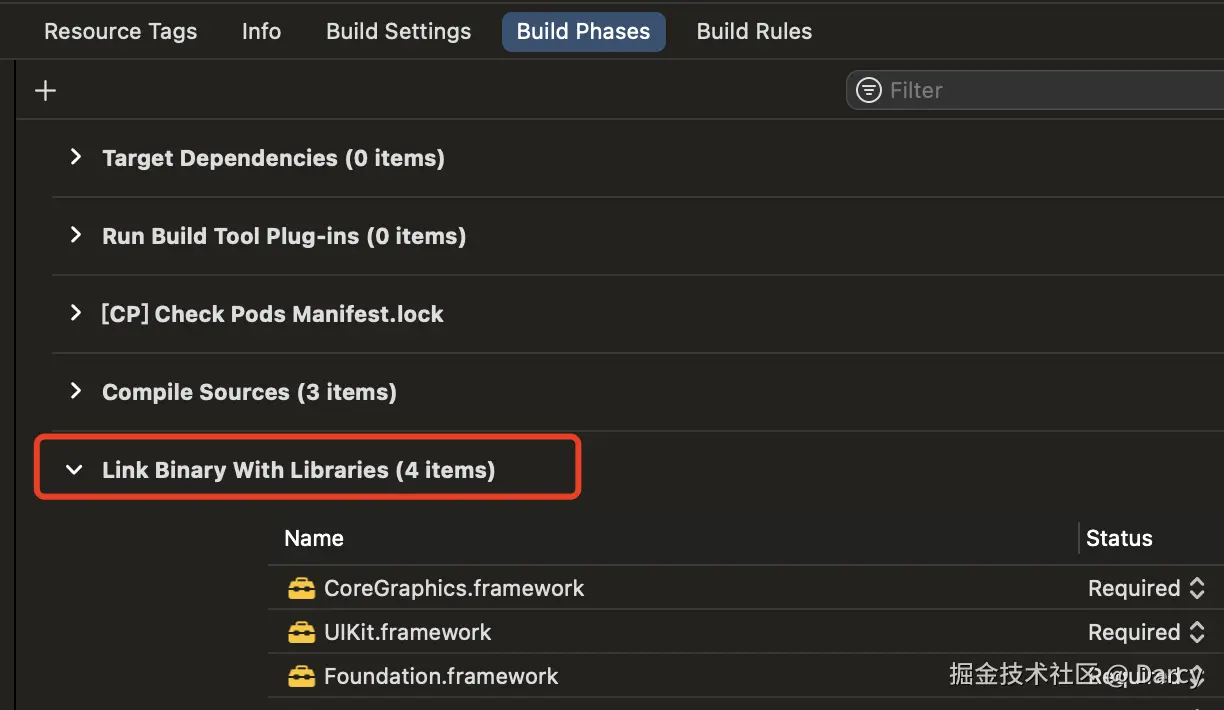Image resolution: width=1224 pixels, height=710 pixels.
Task: Click the filter icon in search field
Action: click(871, 90)
